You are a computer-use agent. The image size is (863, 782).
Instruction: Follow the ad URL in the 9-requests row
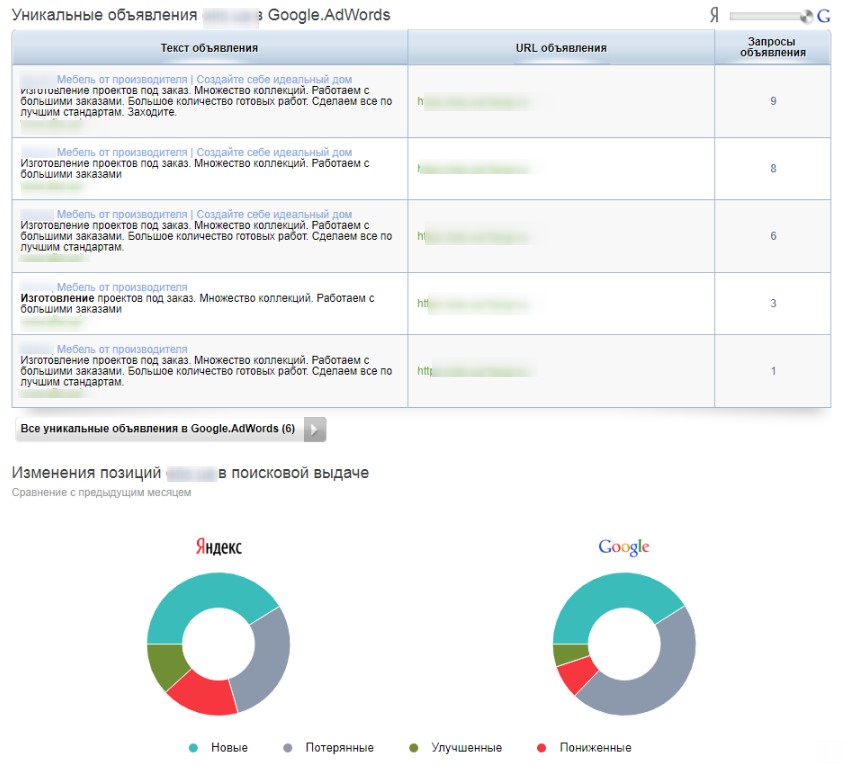tap(473, 101)
